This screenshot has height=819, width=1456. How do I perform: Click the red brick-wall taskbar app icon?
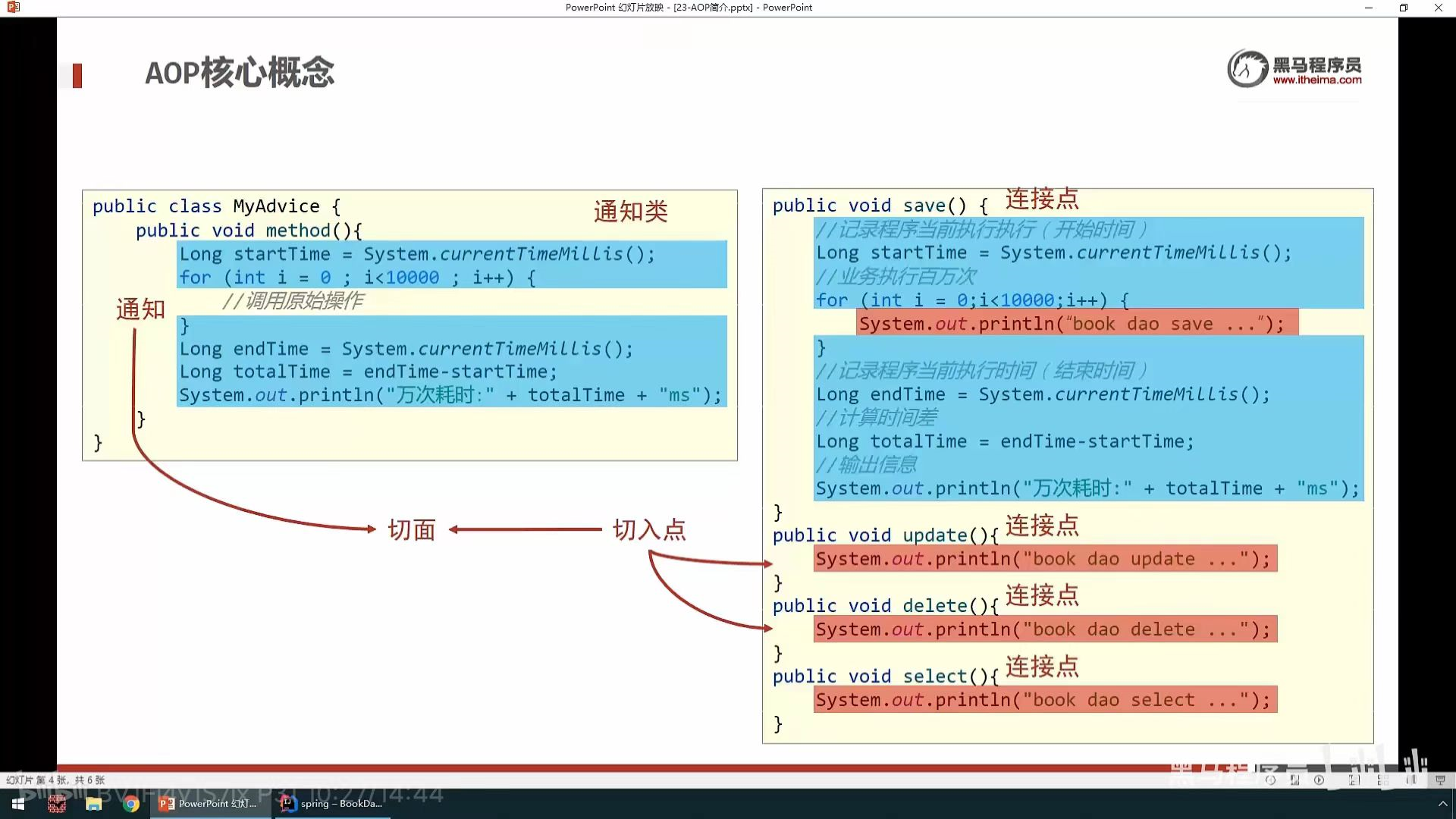pyautogui.click(x=57, y=804)
